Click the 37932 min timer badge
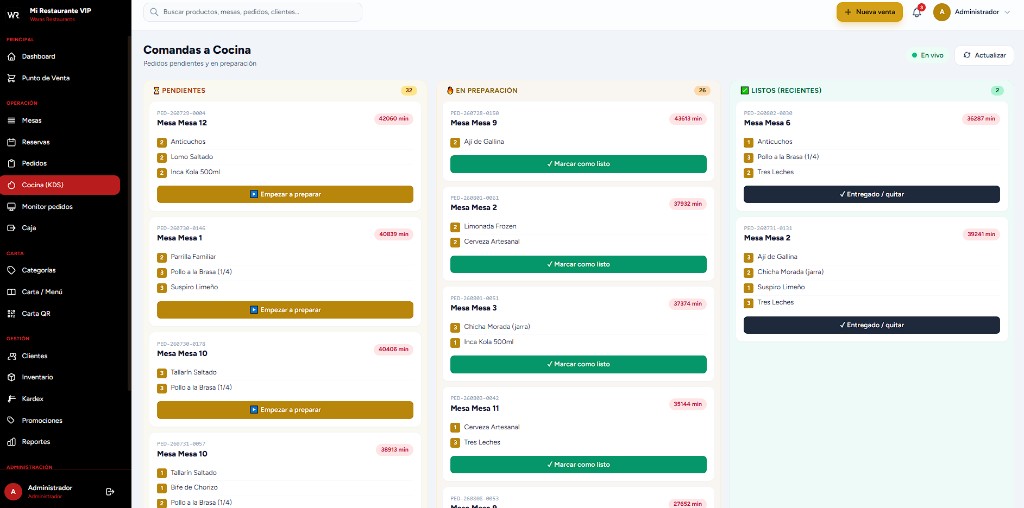The image size is (1024, 508). (688, 204)
